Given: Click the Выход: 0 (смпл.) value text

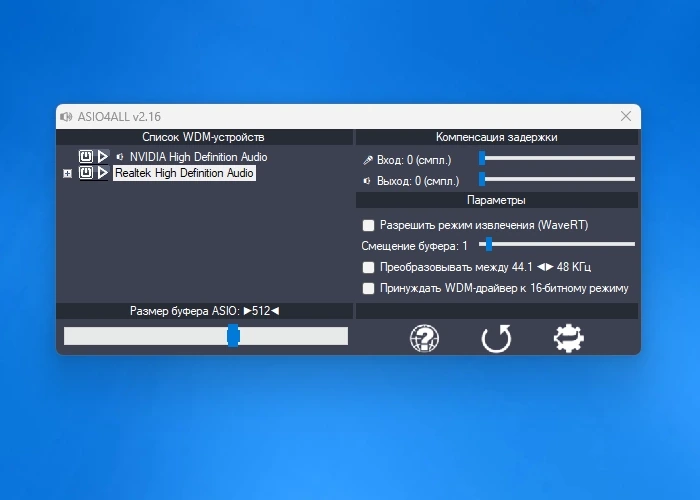Looking at the screenshot, I should click(x=418, y=181).
